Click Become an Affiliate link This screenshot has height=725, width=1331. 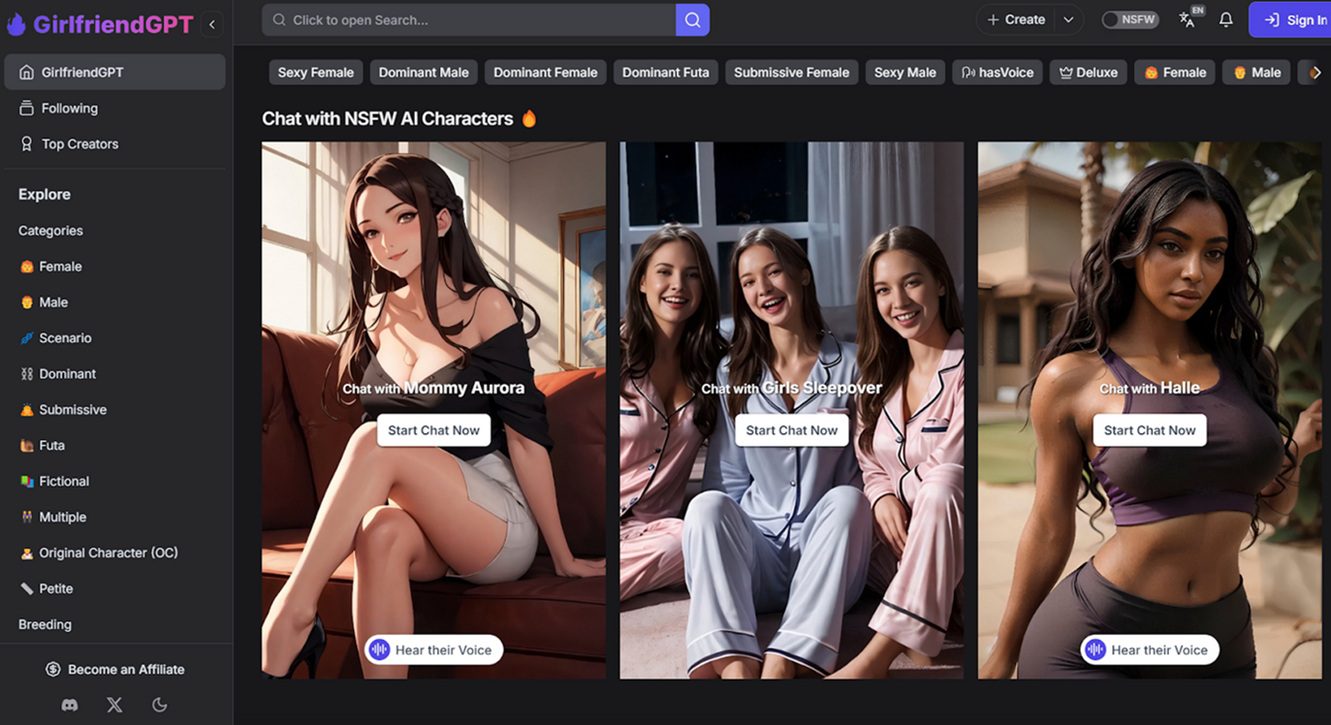116,669
